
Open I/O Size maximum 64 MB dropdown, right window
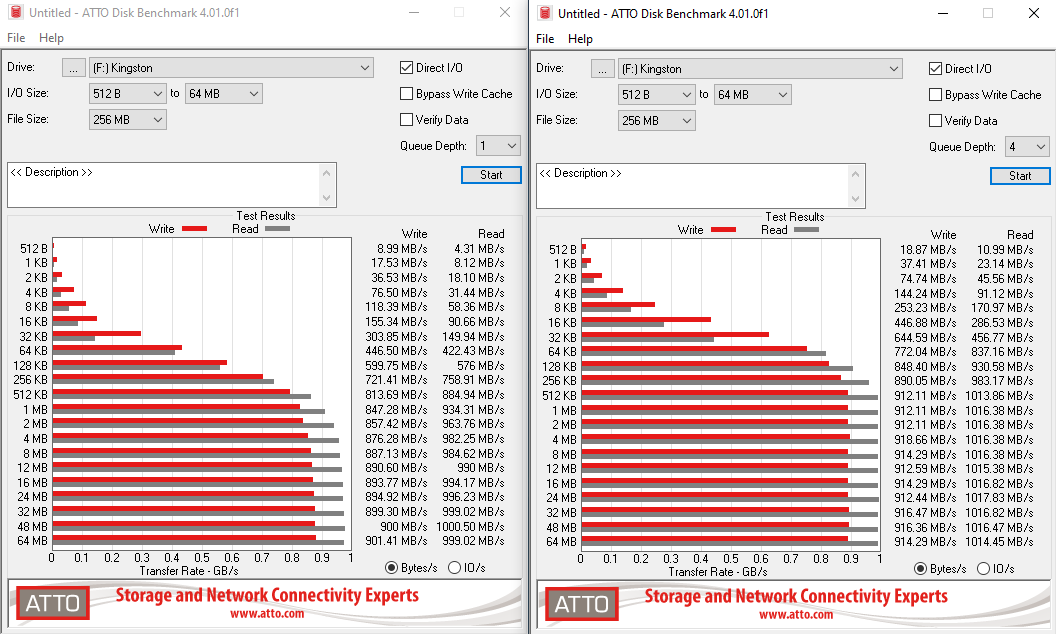[753, 94]
